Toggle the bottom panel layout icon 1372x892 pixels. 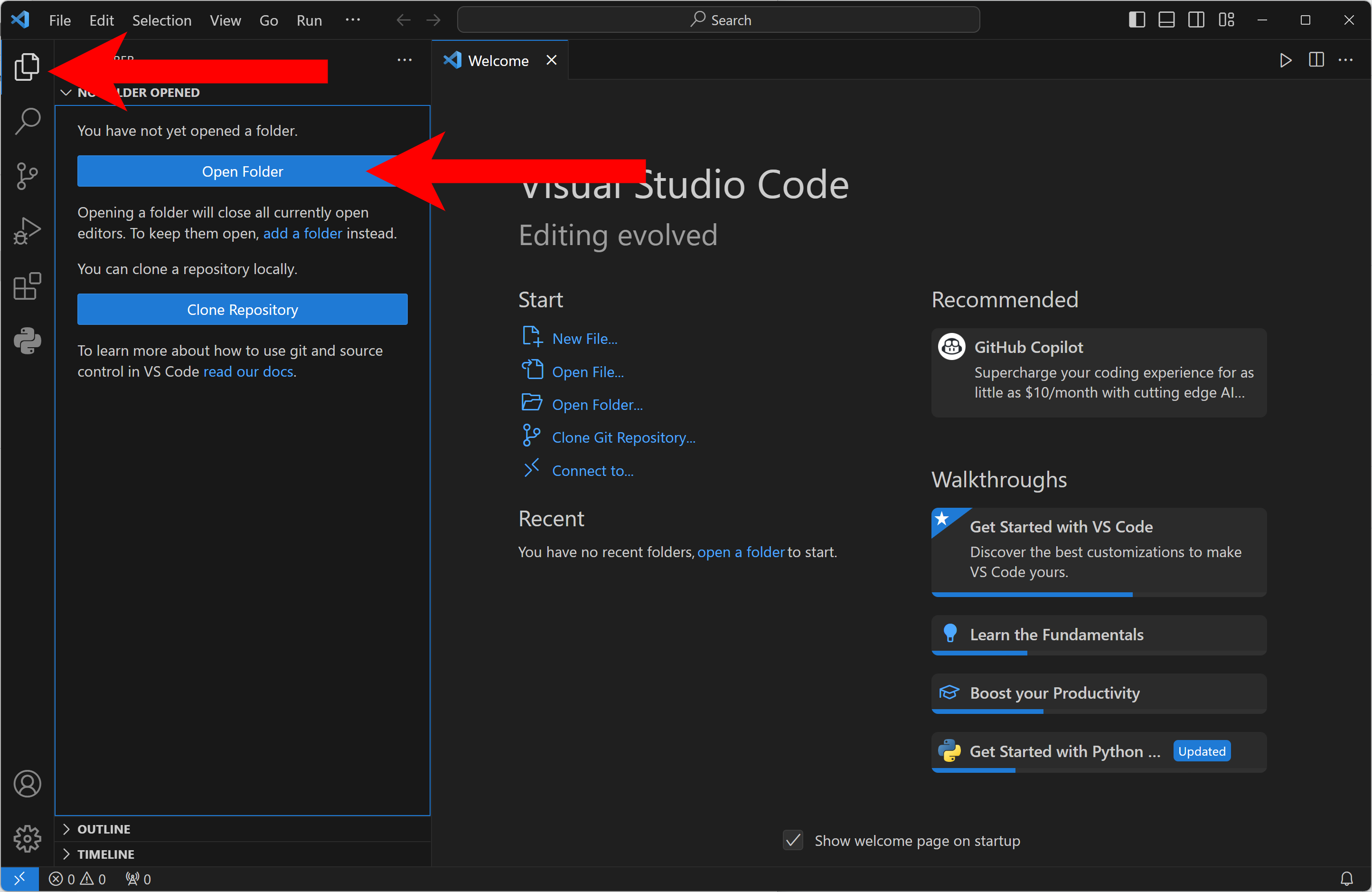tap(1166, 20)
